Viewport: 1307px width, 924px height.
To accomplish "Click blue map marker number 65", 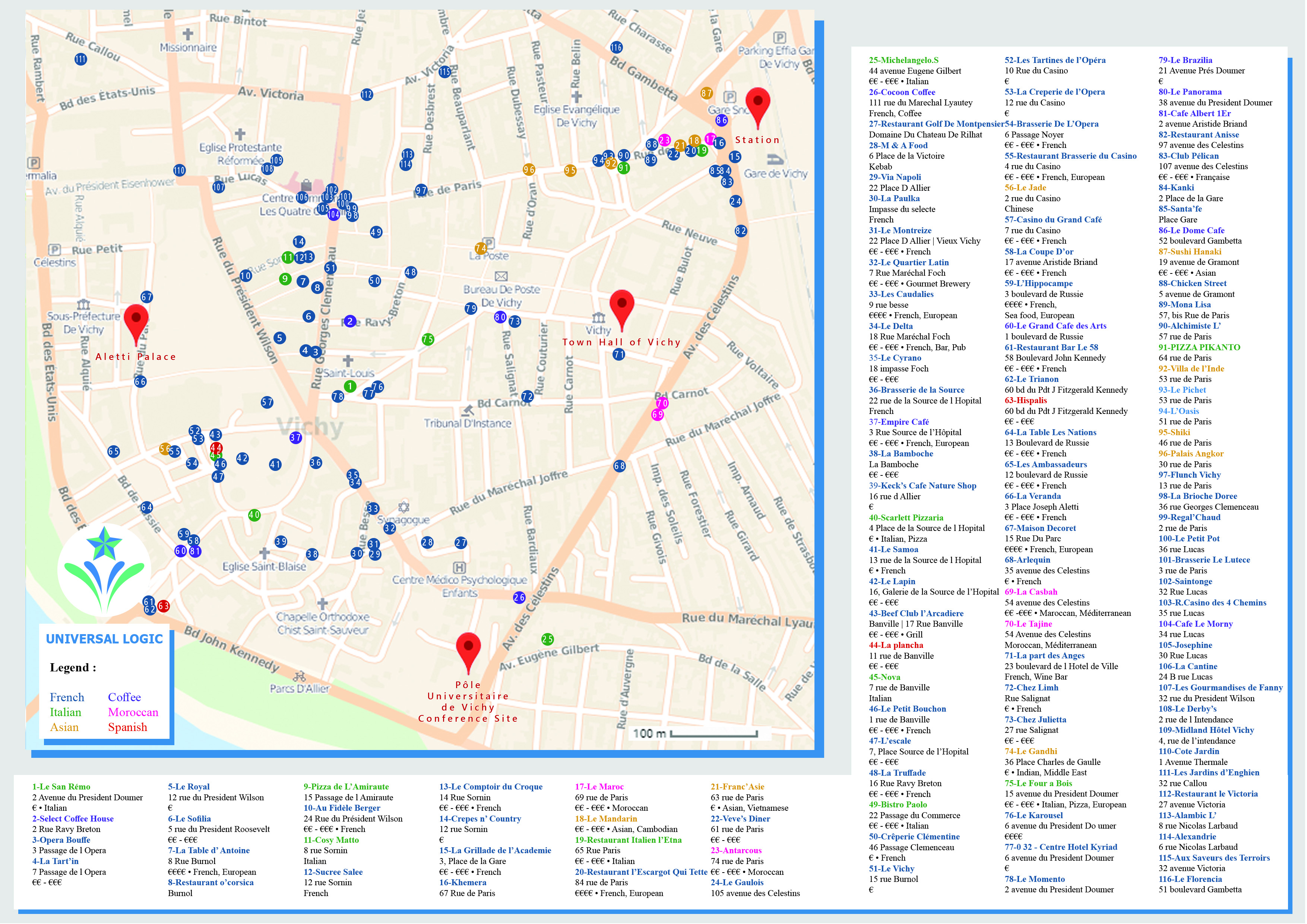I will (113, 452).
